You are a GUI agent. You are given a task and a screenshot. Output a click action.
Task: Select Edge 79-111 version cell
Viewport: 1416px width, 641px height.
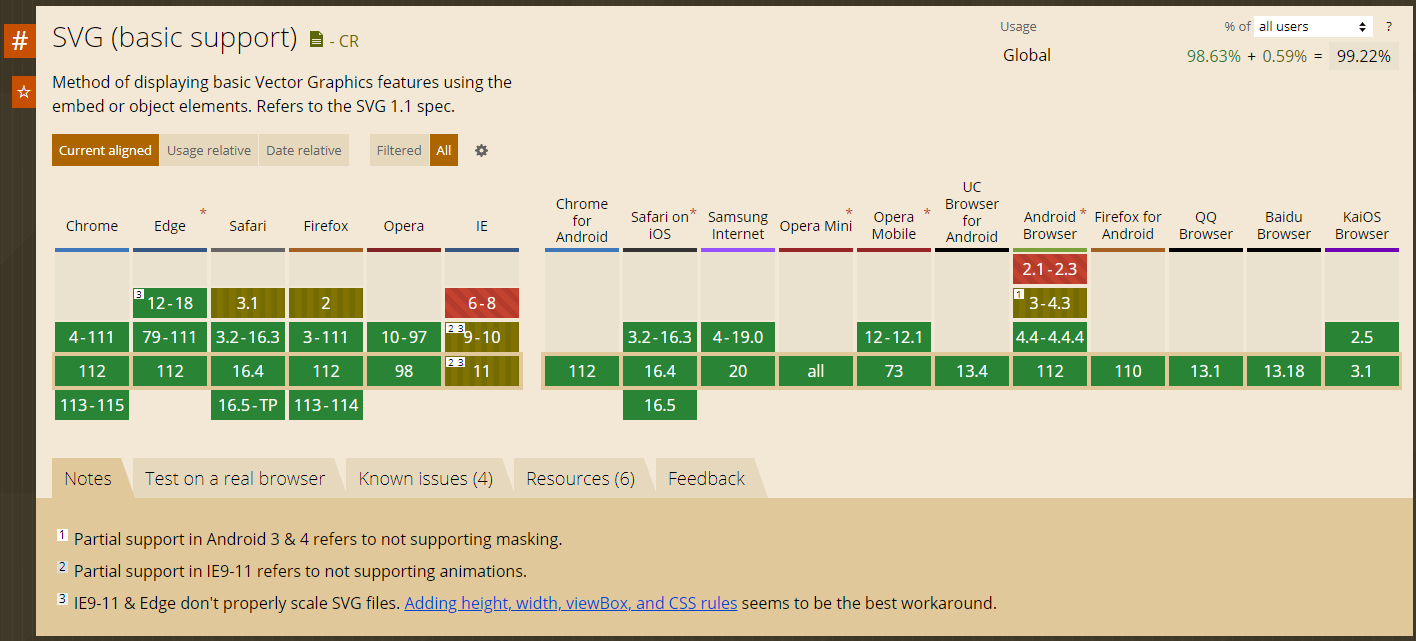(170, 337)
